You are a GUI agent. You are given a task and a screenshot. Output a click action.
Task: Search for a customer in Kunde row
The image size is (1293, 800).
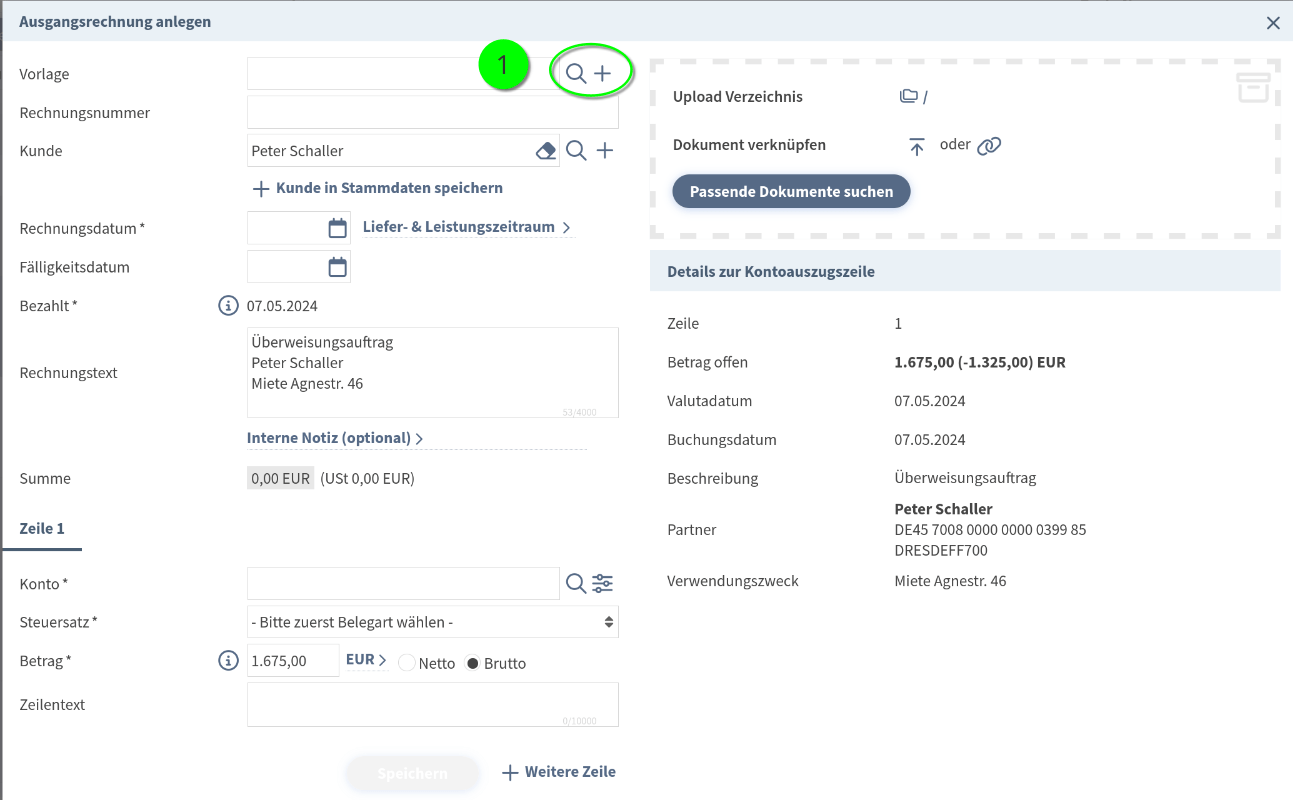pos(577,151)
